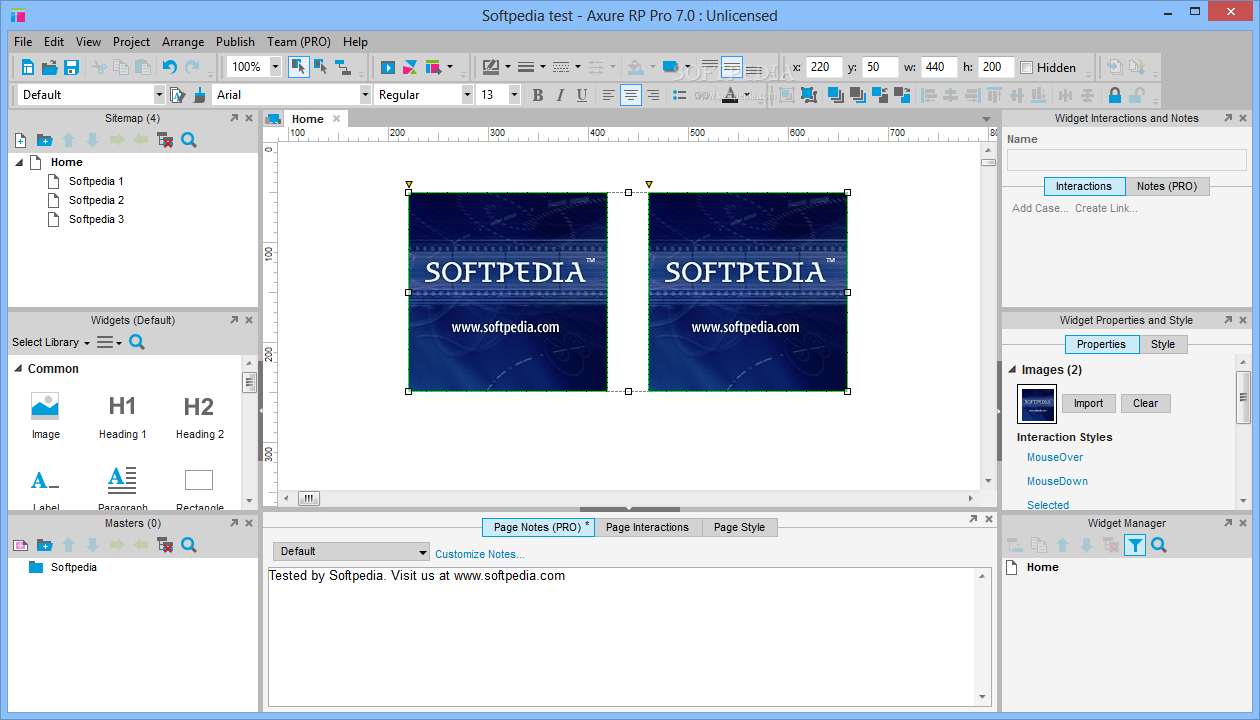This screenshot has height=720, width=1260.
Task: Click the Import image button
Action: click(1088, 403)
